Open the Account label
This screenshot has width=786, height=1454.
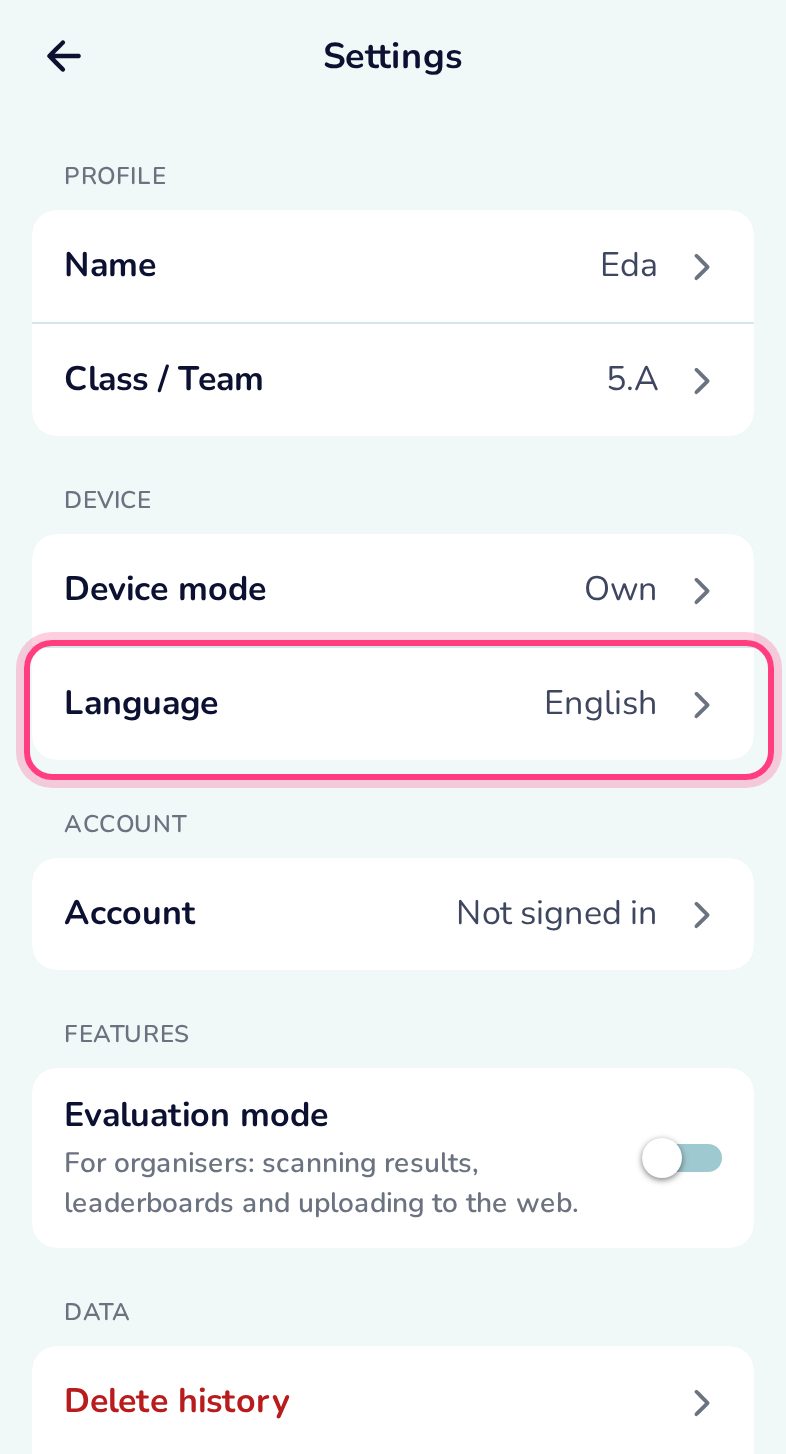click(130, 913)
